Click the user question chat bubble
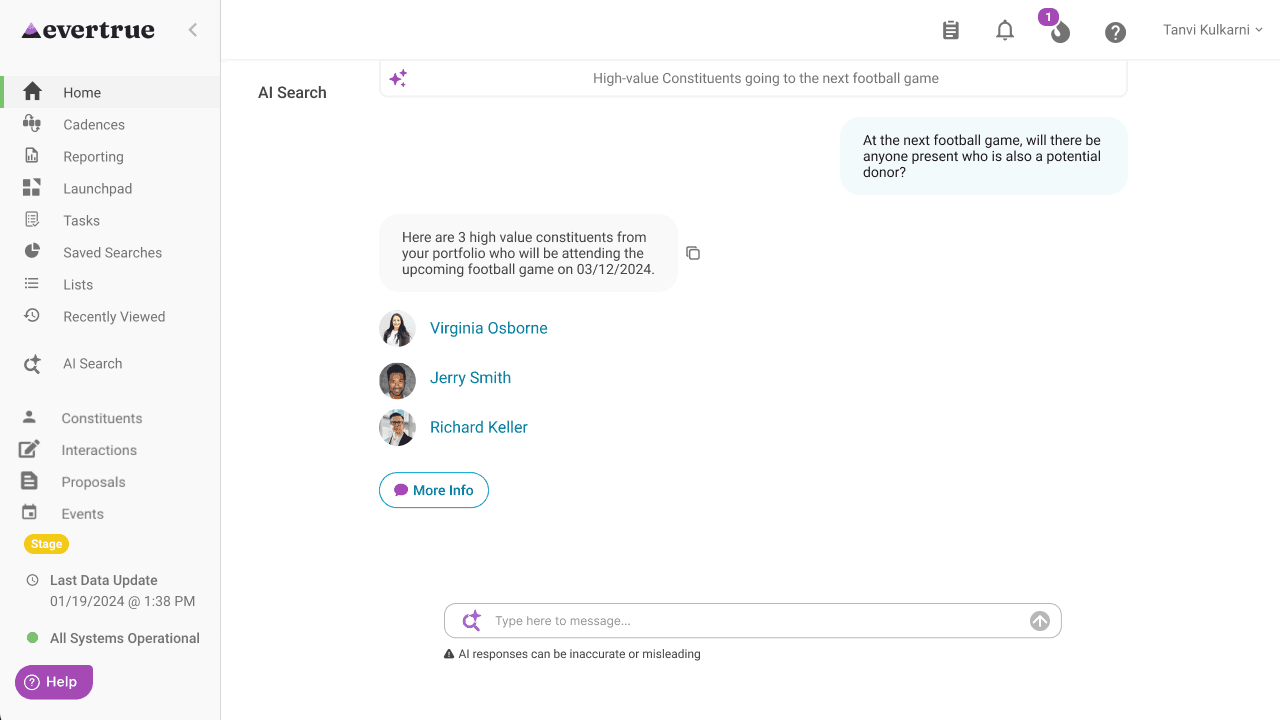The width and height of the screenshot is (1280, 720). [984, 156]
